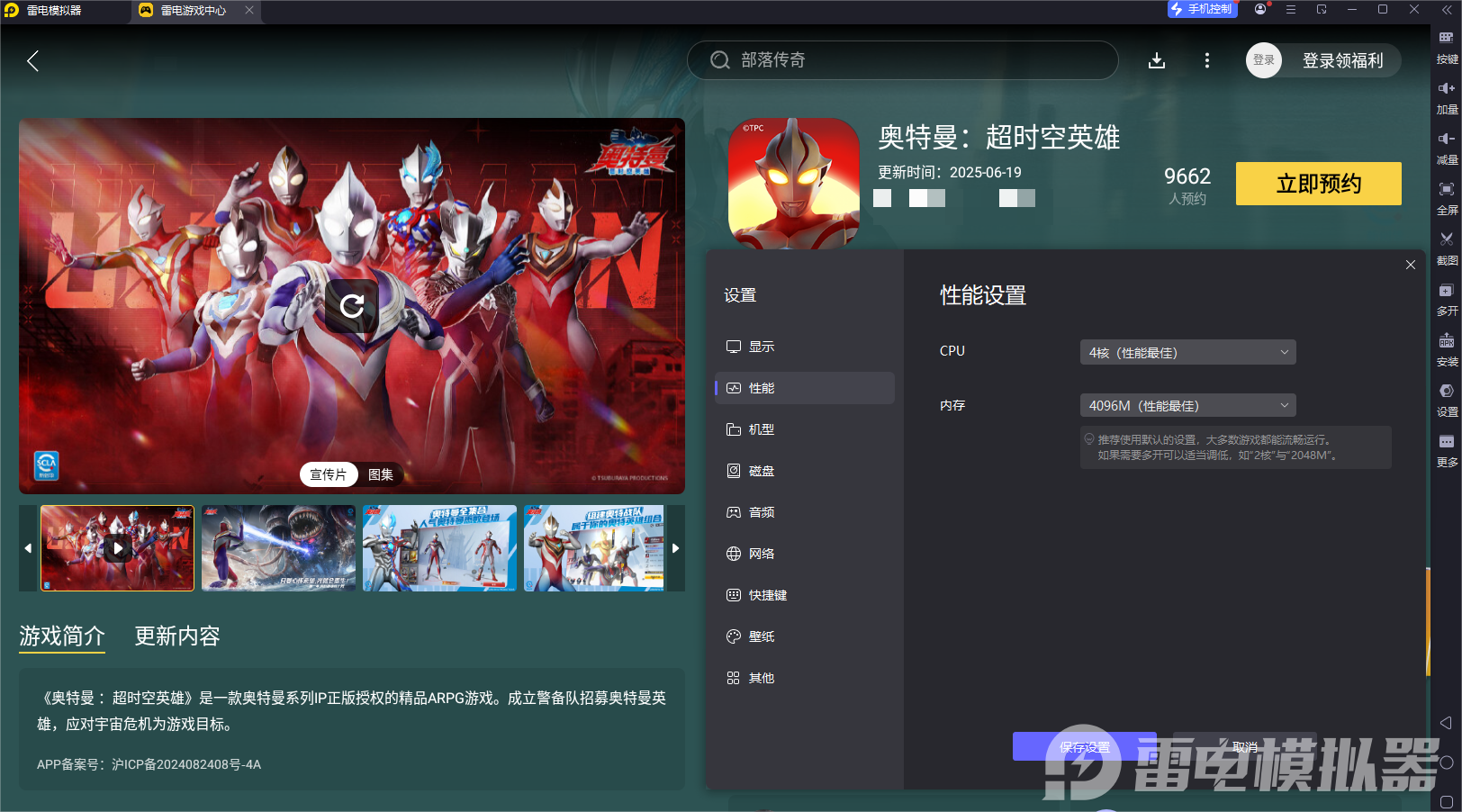Image resolution: width=1462 pixels, height=812 pixels.
Task: Open 机型 device model settings
Action: coord(805,429)
